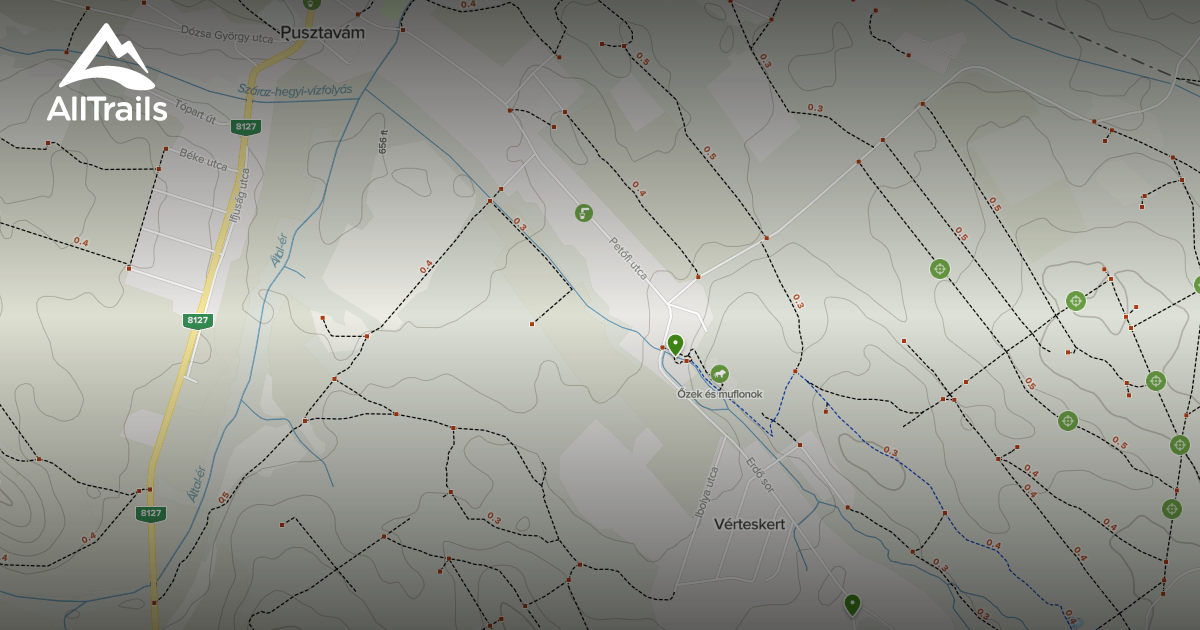
Task: Click the AllTrails mountain logo icon
Action: pos(103,55)
